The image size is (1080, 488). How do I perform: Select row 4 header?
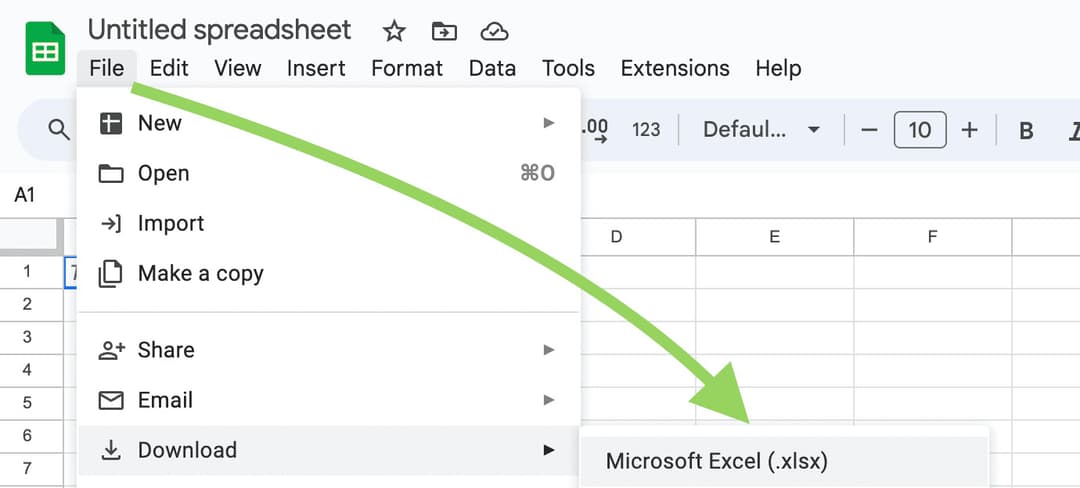tap(28, 370)
